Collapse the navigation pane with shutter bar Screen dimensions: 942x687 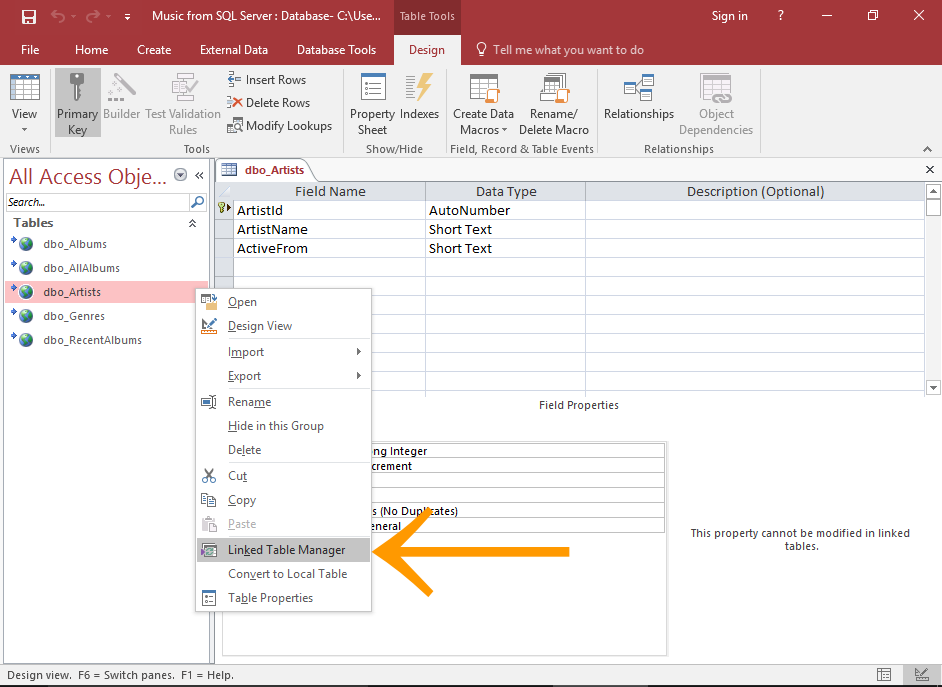(x=198, y=173)
